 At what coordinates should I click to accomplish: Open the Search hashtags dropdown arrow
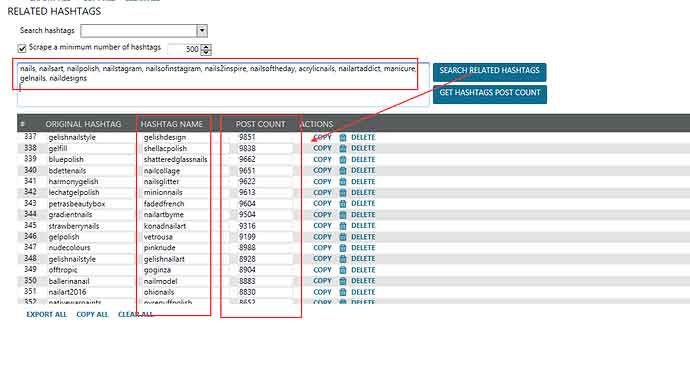point(202,31)
